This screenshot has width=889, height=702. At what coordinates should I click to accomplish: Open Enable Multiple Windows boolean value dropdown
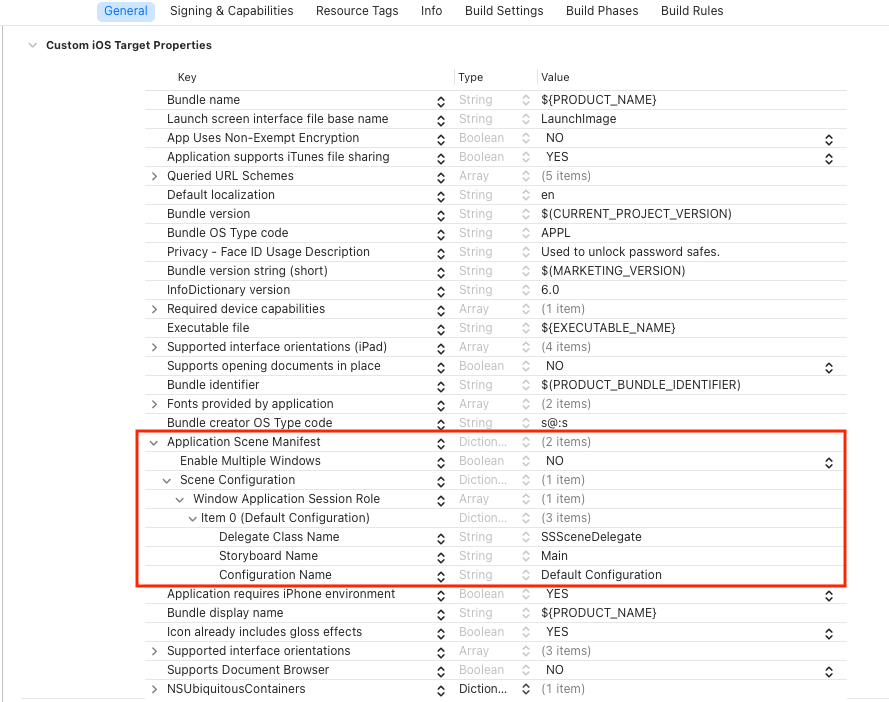tap(828, 462)
